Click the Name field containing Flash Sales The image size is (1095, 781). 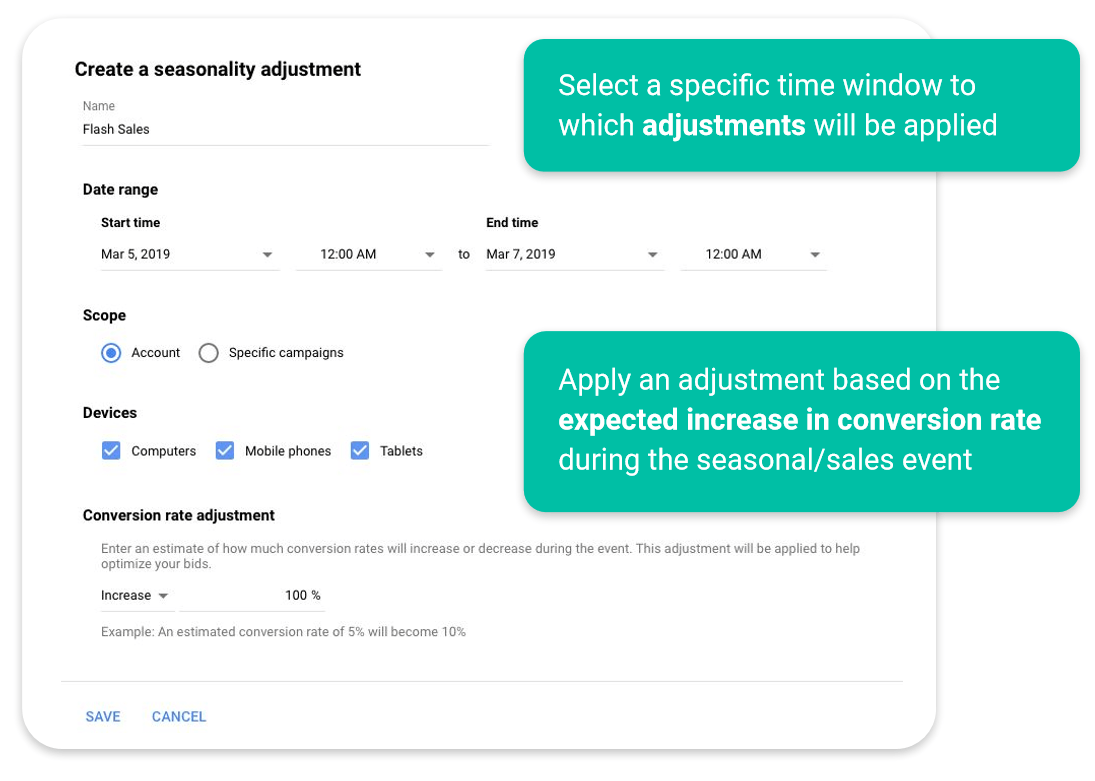[x=284, y=129]
